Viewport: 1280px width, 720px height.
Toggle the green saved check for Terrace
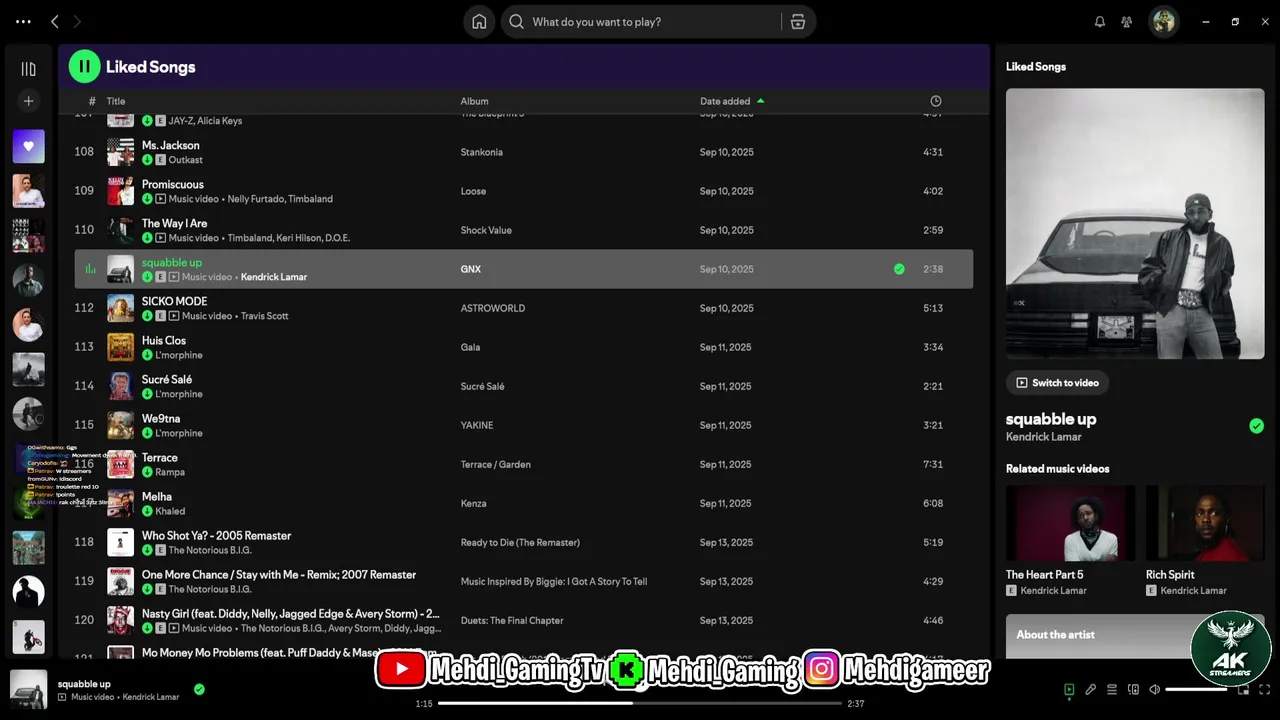[147, 472]
